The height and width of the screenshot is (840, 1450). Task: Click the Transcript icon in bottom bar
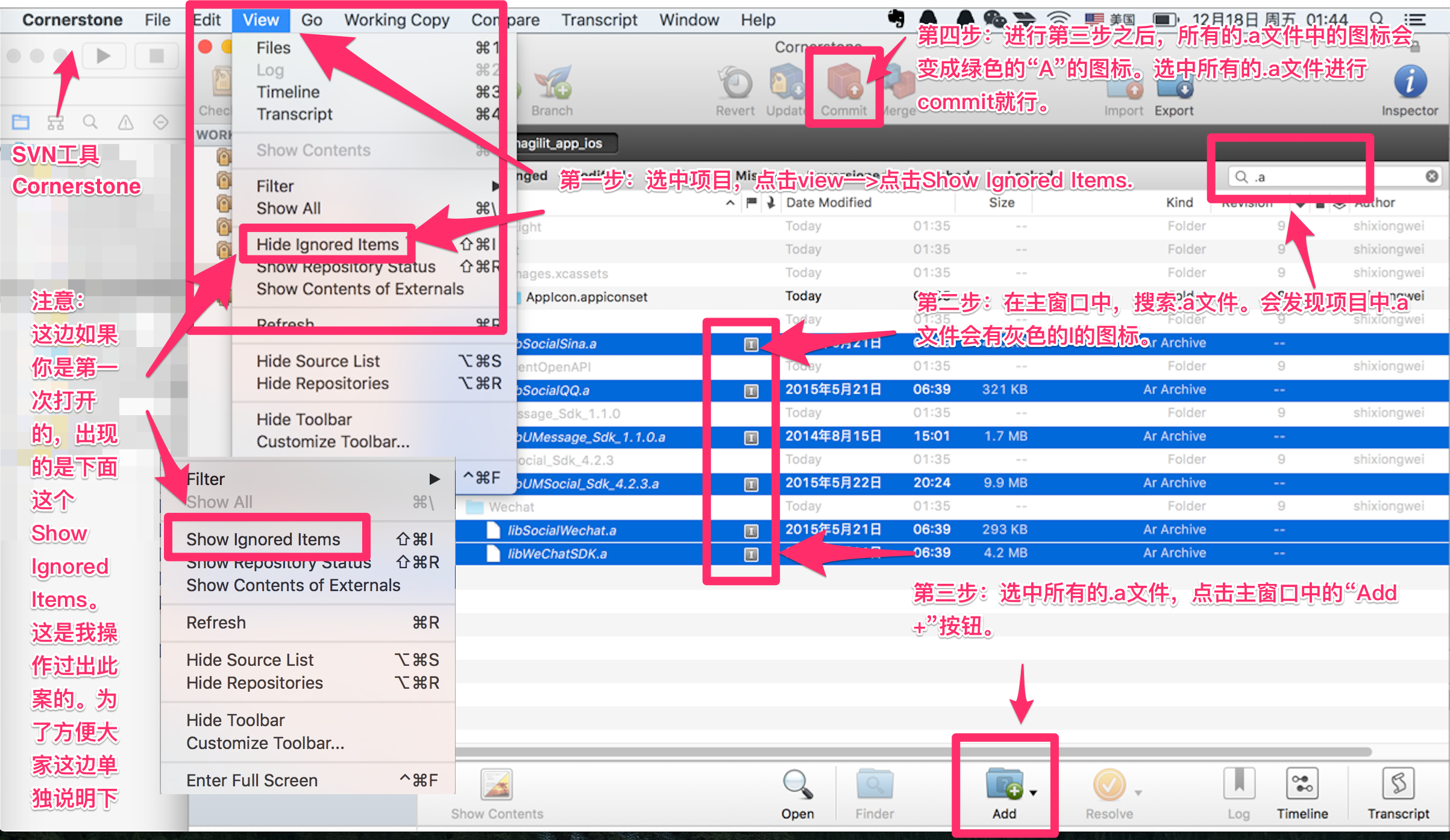pos(1398,783)
